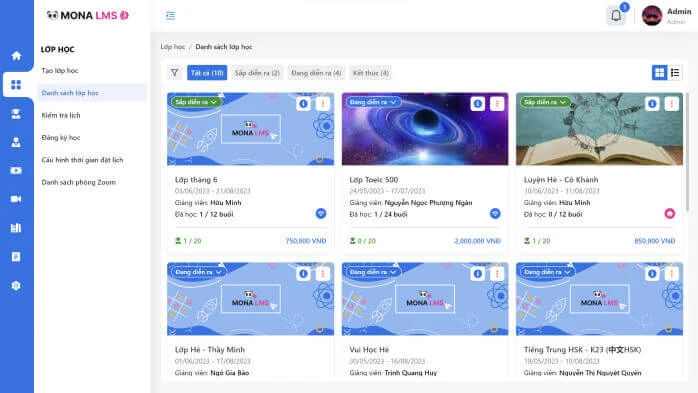The image size is (698, 393).
Task: Show info for Tiếng Trung HSK - K23
Action: pos(652,274)
